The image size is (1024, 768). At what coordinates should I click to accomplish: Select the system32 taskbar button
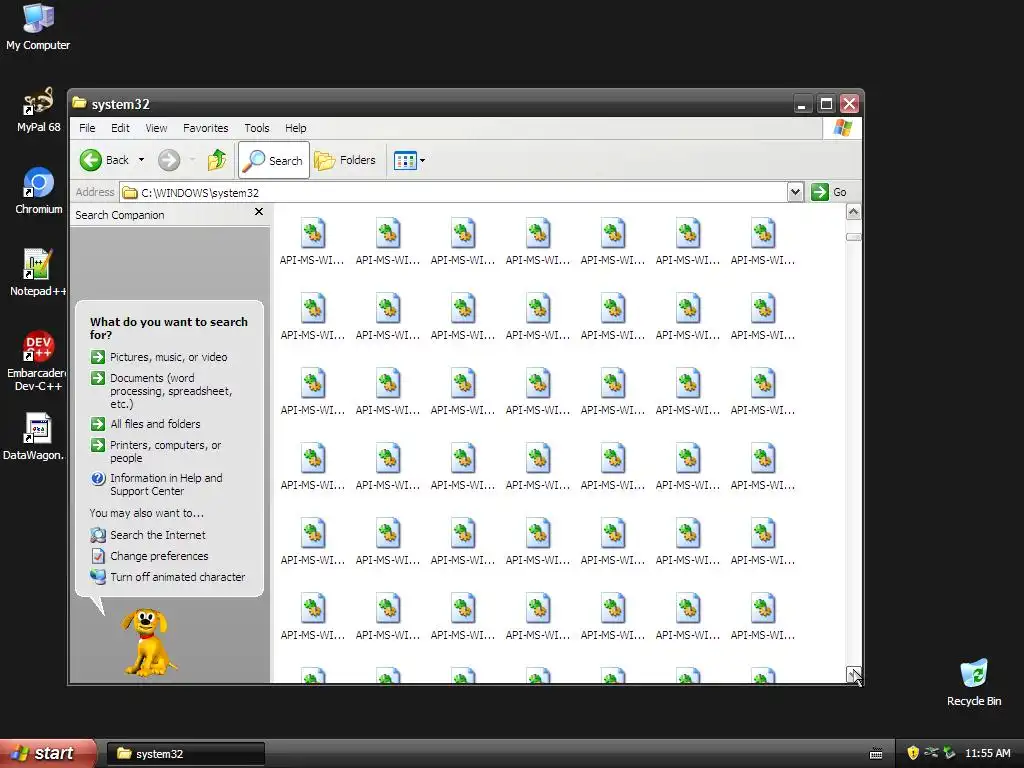185,754
